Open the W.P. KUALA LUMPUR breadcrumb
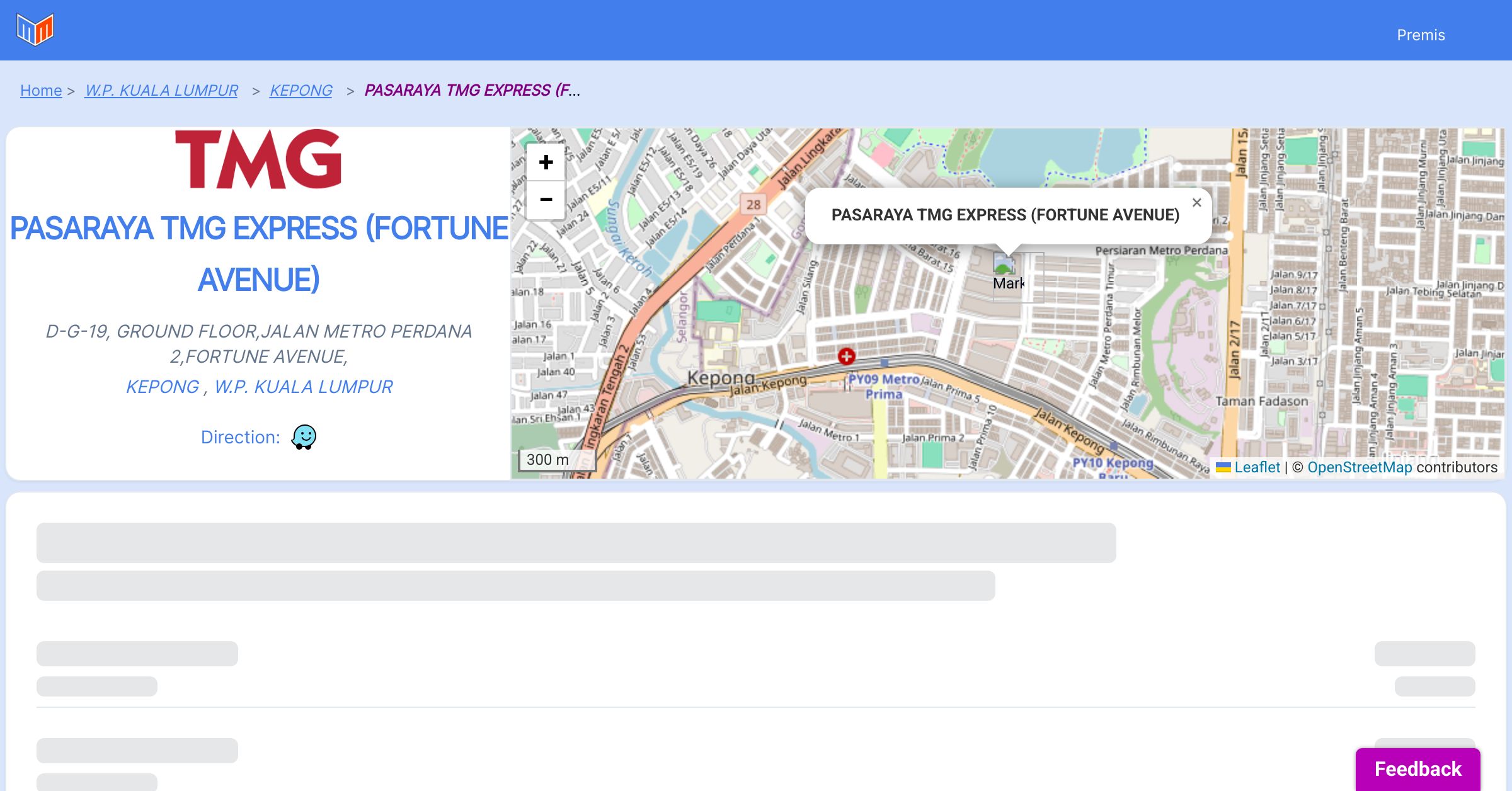This screenshot has height=791, width=1512. pyautogui.click(x=161, y=90)
